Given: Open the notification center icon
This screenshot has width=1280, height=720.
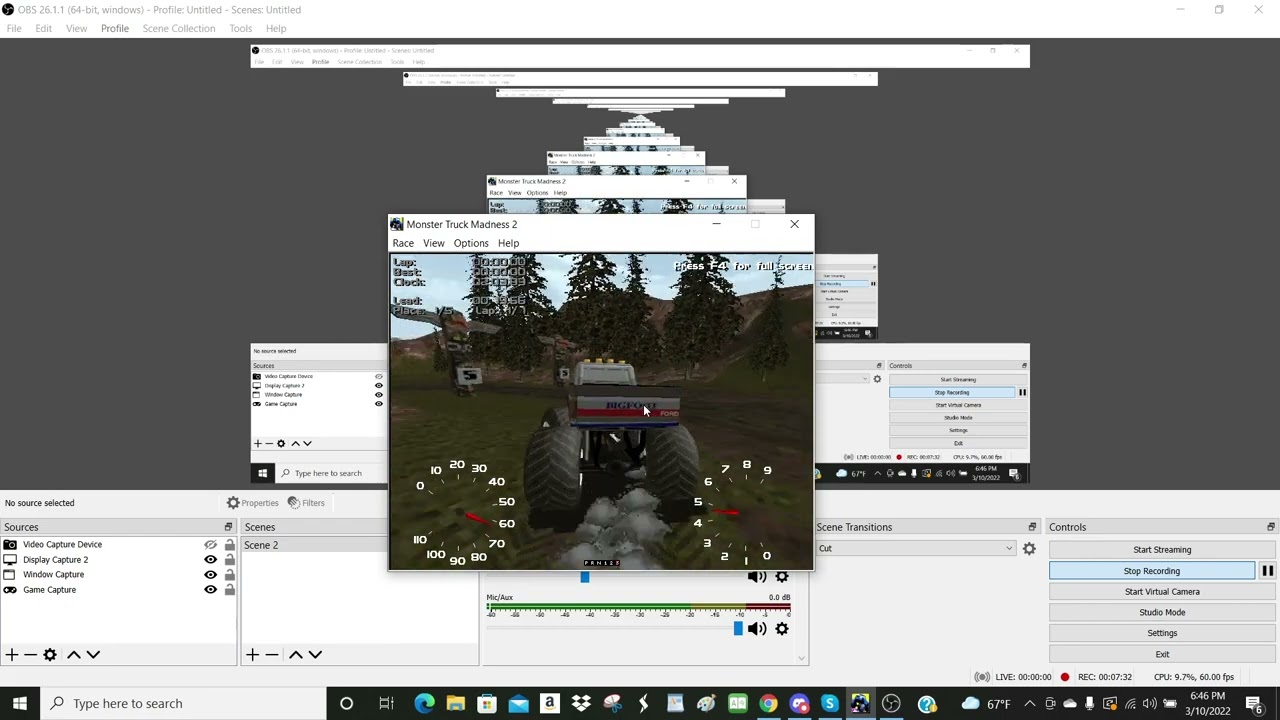Looking at the screenshot, I should (1254, 703).
